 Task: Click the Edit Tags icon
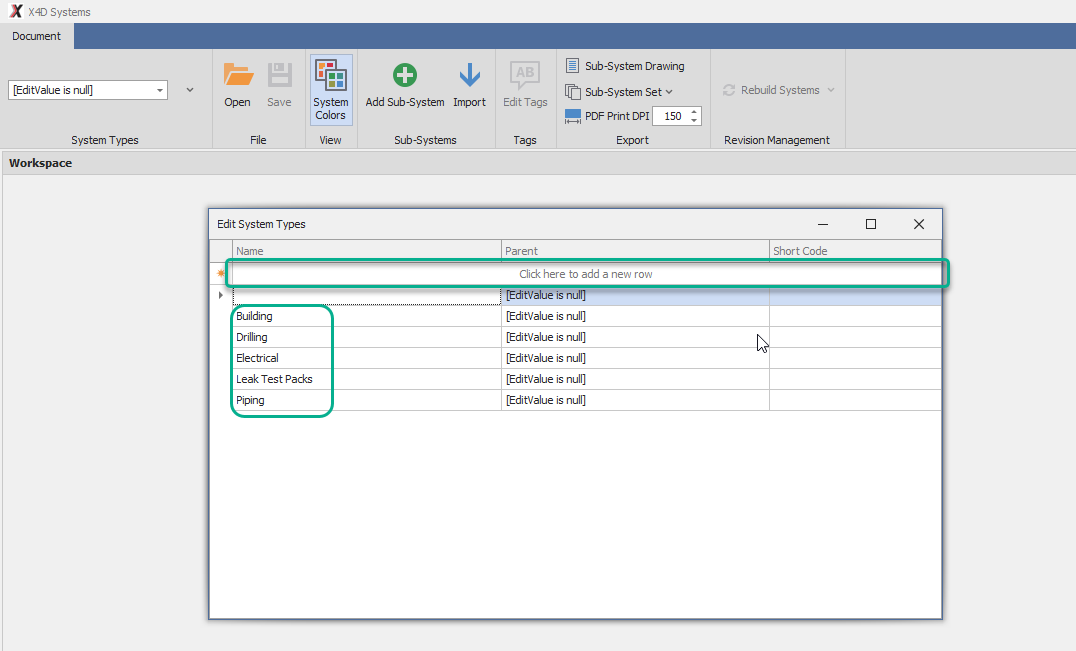pyautogui.click(x=525, y=76)
